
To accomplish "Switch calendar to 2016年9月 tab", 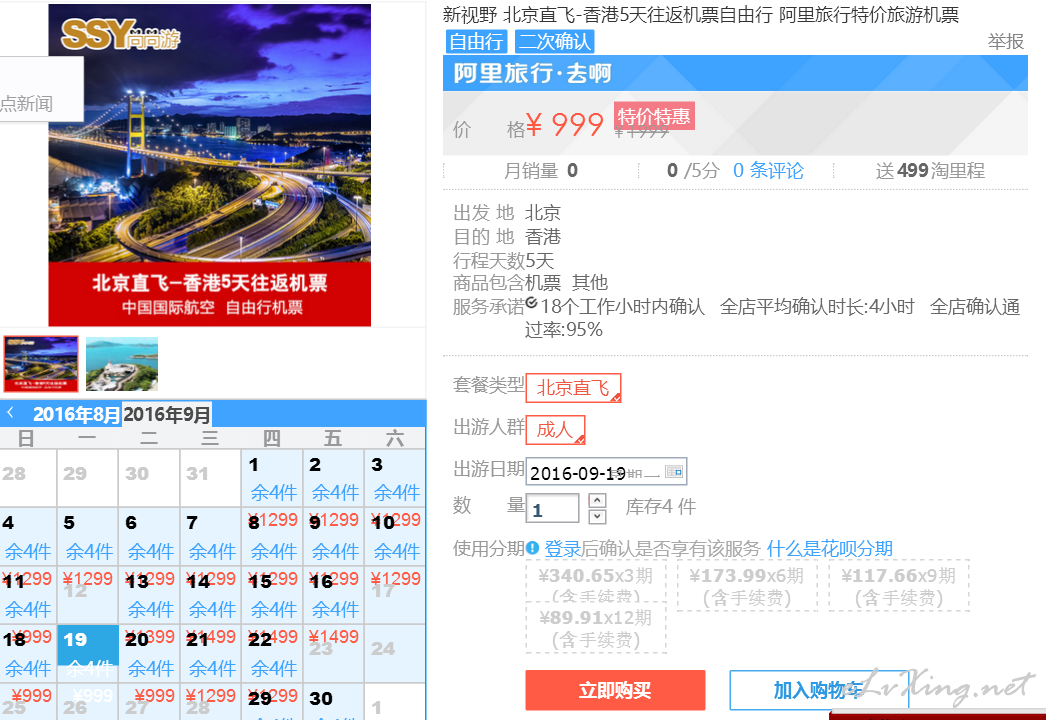I will coord(167,414).
